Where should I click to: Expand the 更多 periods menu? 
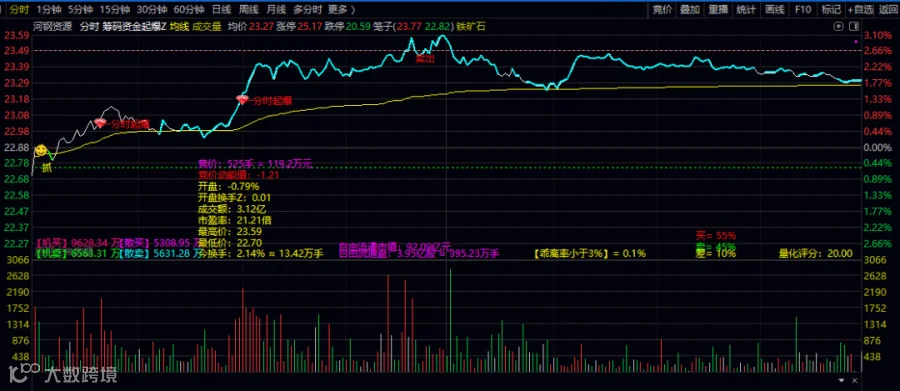[341, 9]
